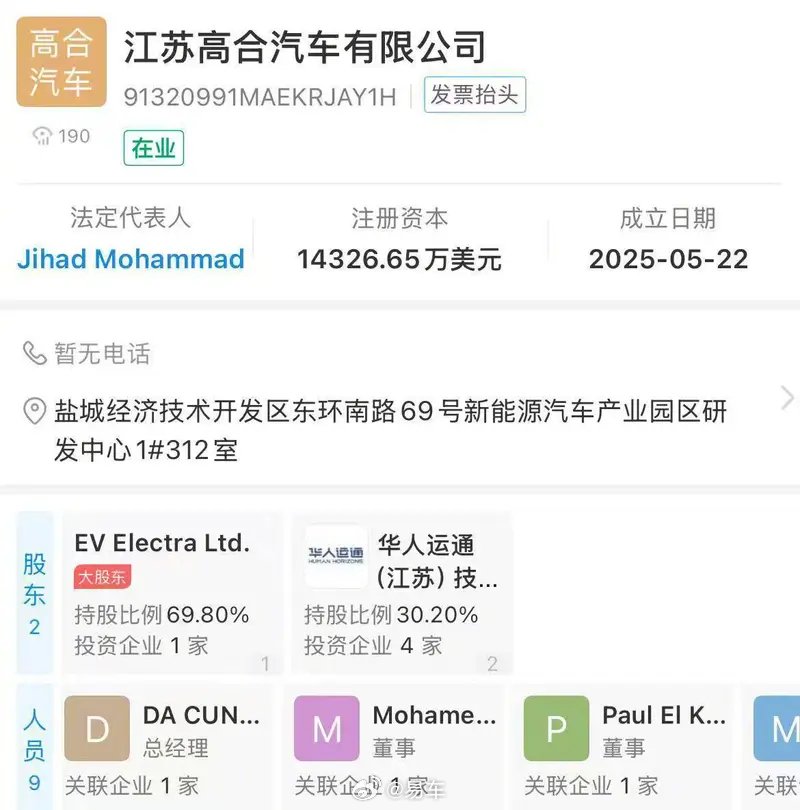Click the 高合汽车 company logo
Viewport: 800px width, 810px height.
[x=61, y=62]
